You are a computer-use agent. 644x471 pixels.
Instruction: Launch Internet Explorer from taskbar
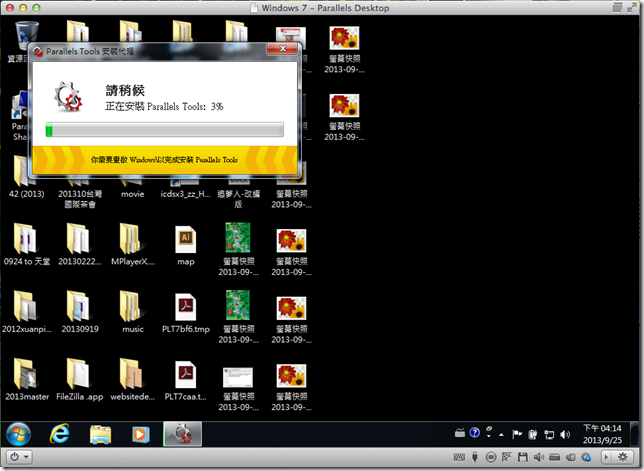pos(60,434)
